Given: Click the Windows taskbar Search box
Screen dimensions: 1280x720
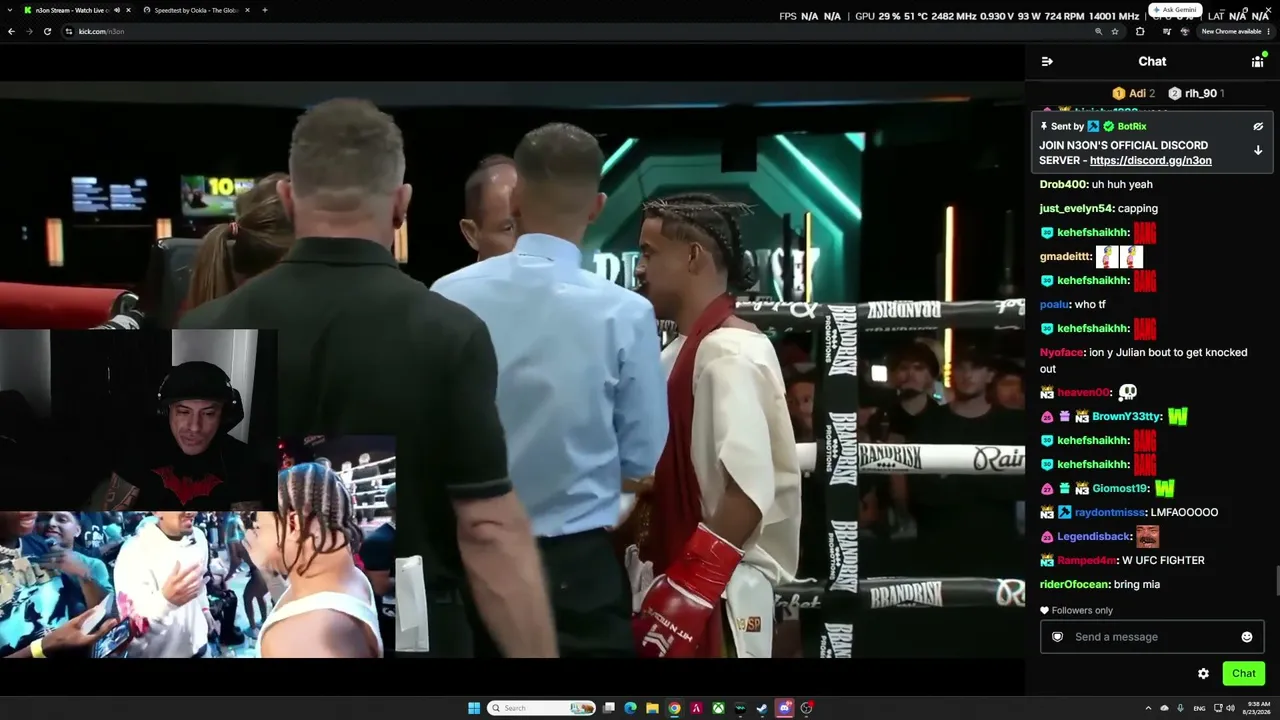Looking at the screenshot, I should tap(542, 708).
